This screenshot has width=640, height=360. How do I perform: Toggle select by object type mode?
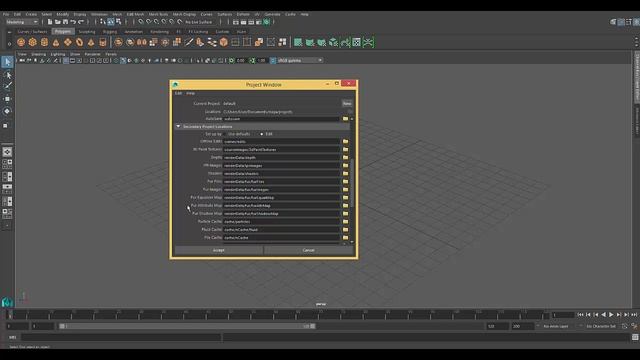[111, 22]
